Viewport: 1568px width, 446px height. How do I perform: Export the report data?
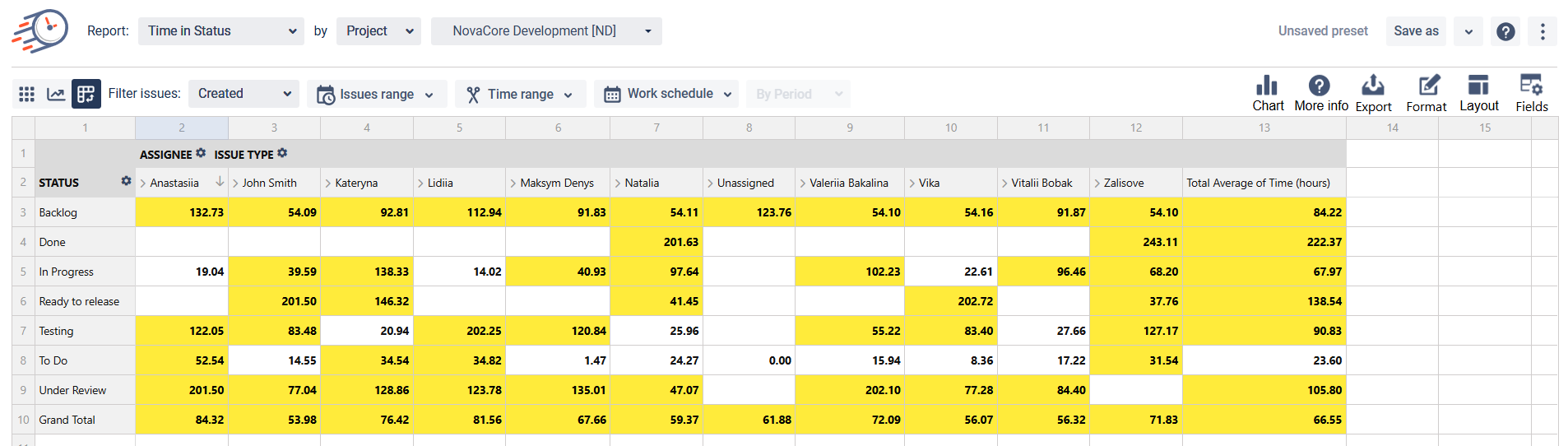click(x=1373, y=93)
